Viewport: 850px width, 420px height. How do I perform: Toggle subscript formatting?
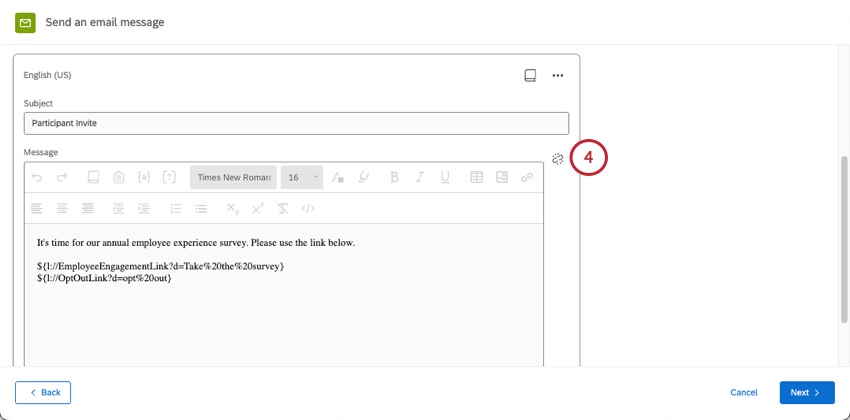[x=233, y=209]
